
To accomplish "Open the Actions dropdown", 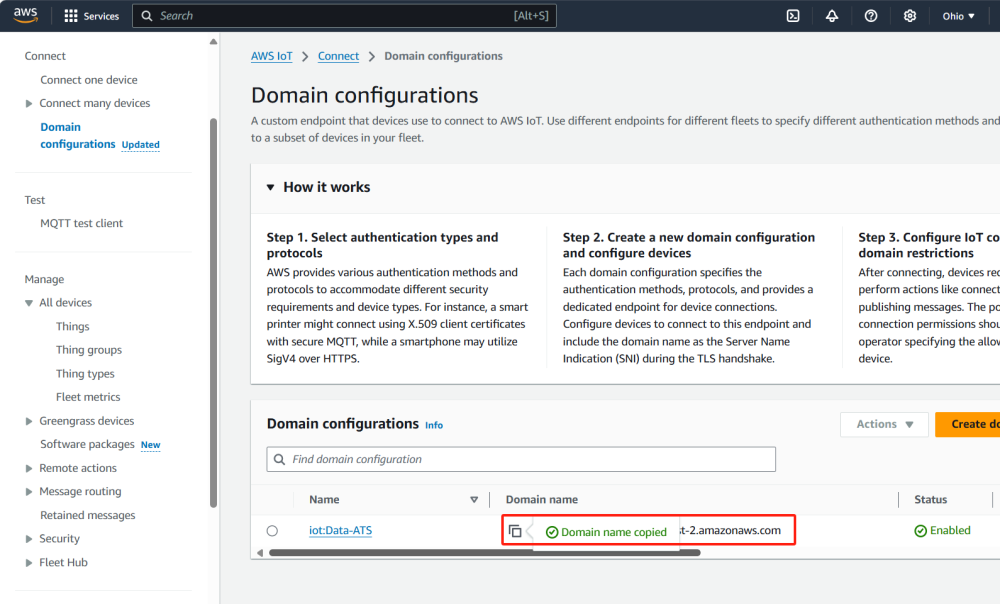I will tap(884, 424).
